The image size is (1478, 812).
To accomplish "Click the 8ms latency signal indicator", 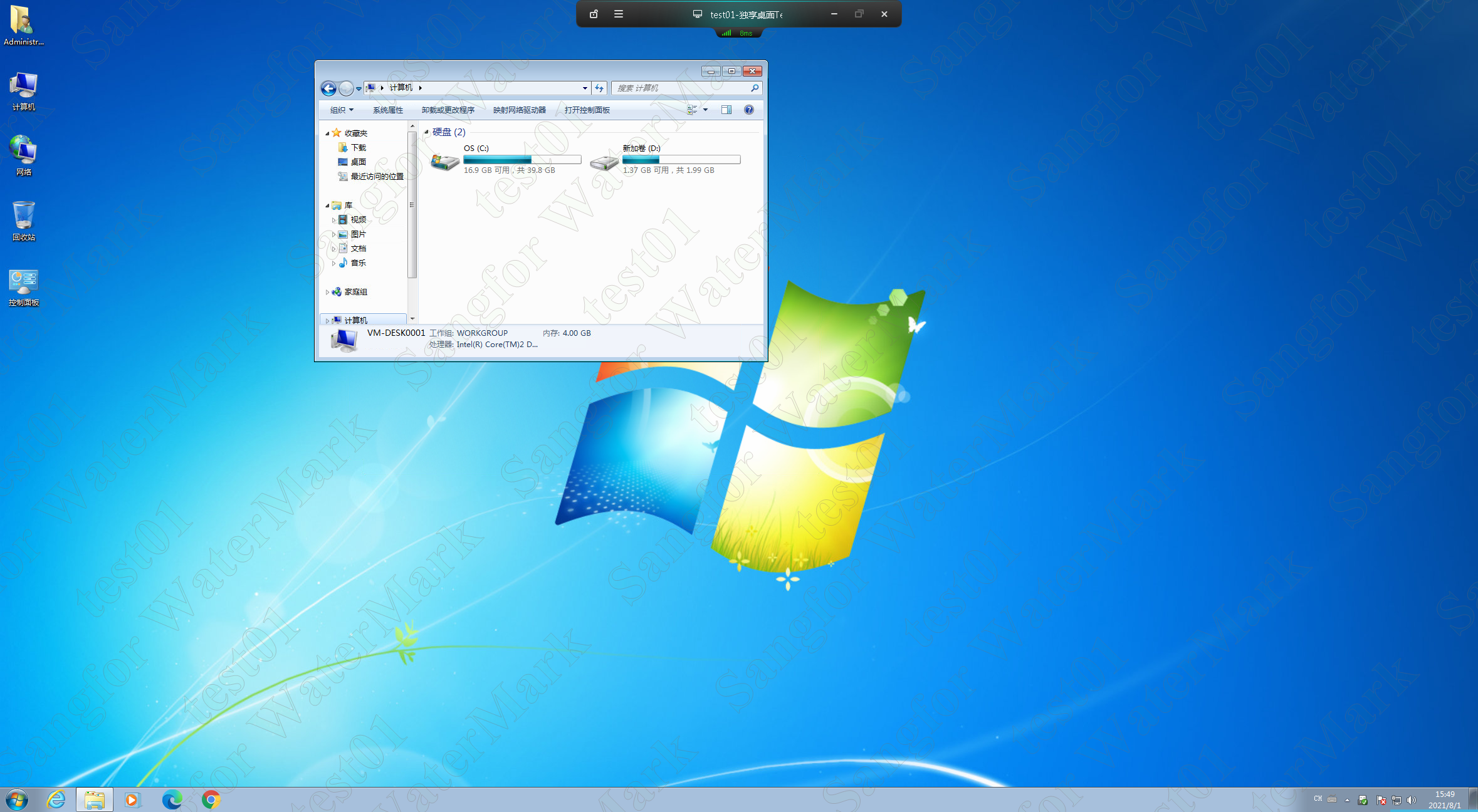I will coord(737,33).
